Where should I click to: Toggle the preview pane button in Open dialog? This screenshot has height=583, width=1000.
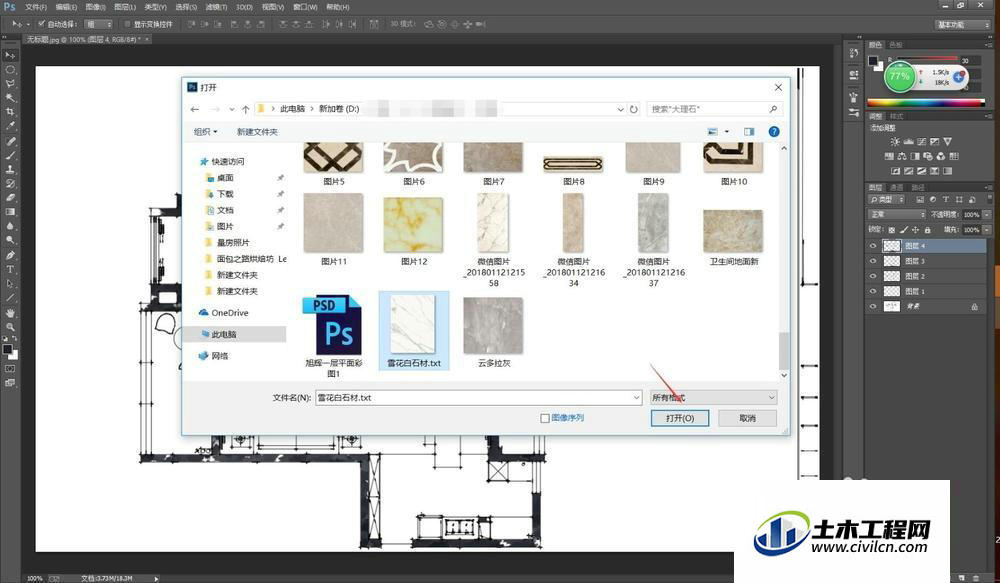click(x=749, y=131)
